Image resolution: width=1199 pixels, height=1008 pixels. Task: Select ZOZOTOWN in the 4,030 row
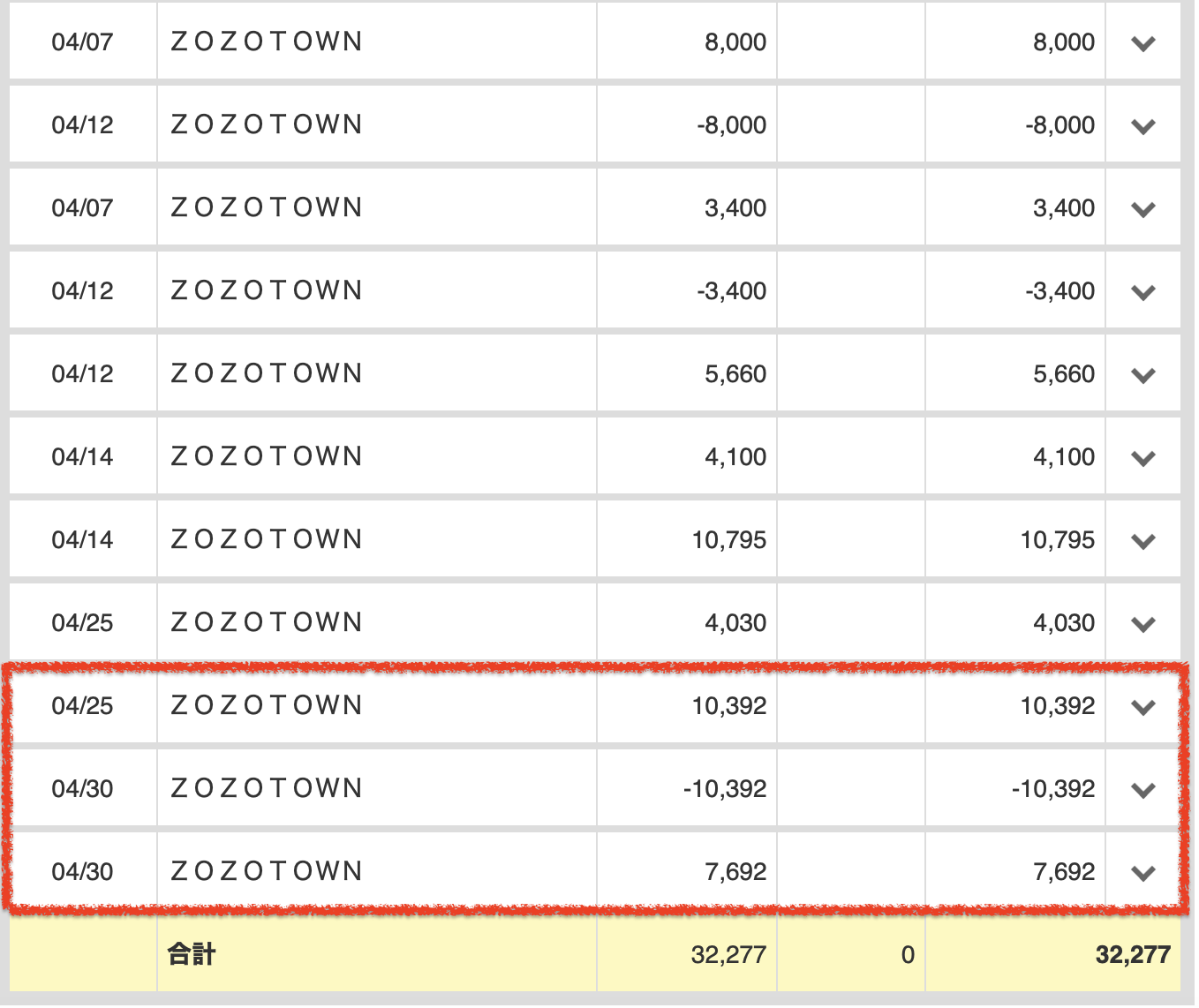point(266,622)
